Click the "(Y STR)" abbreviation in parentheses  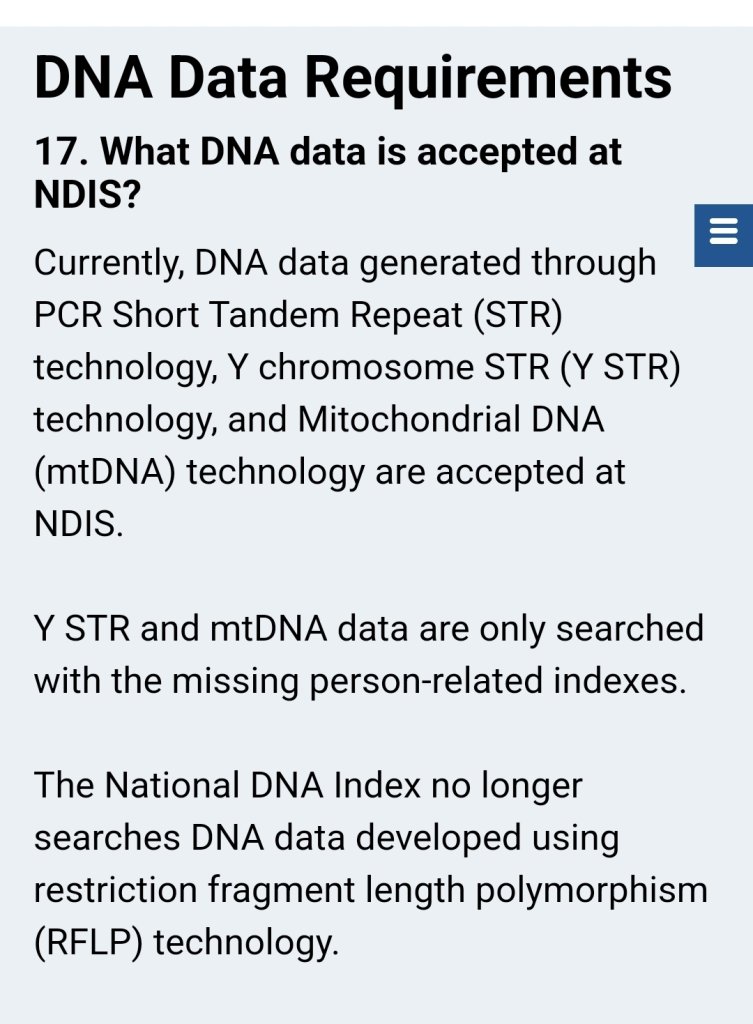point(620,367)
